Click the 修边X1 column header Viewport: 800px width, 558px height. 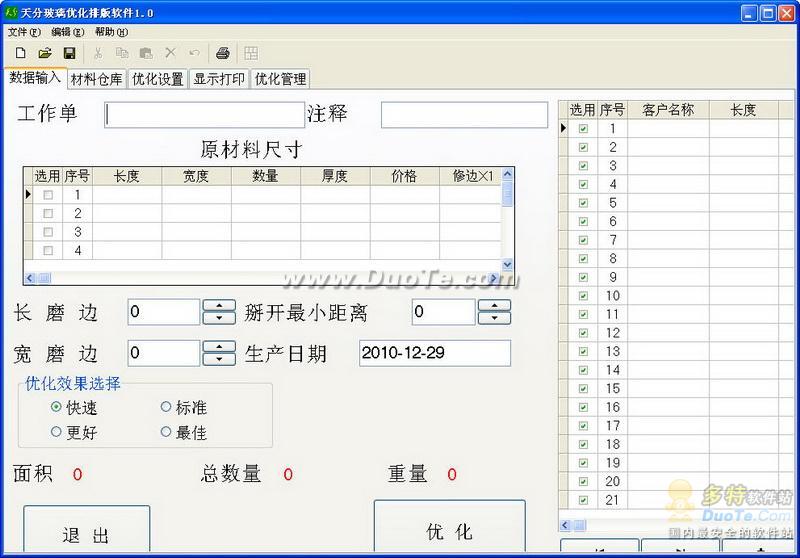click(470, 176)
